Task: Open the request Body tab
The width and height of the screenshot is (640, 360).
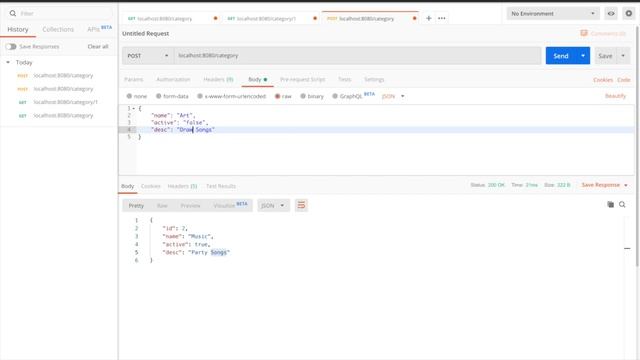Action: 258,80
